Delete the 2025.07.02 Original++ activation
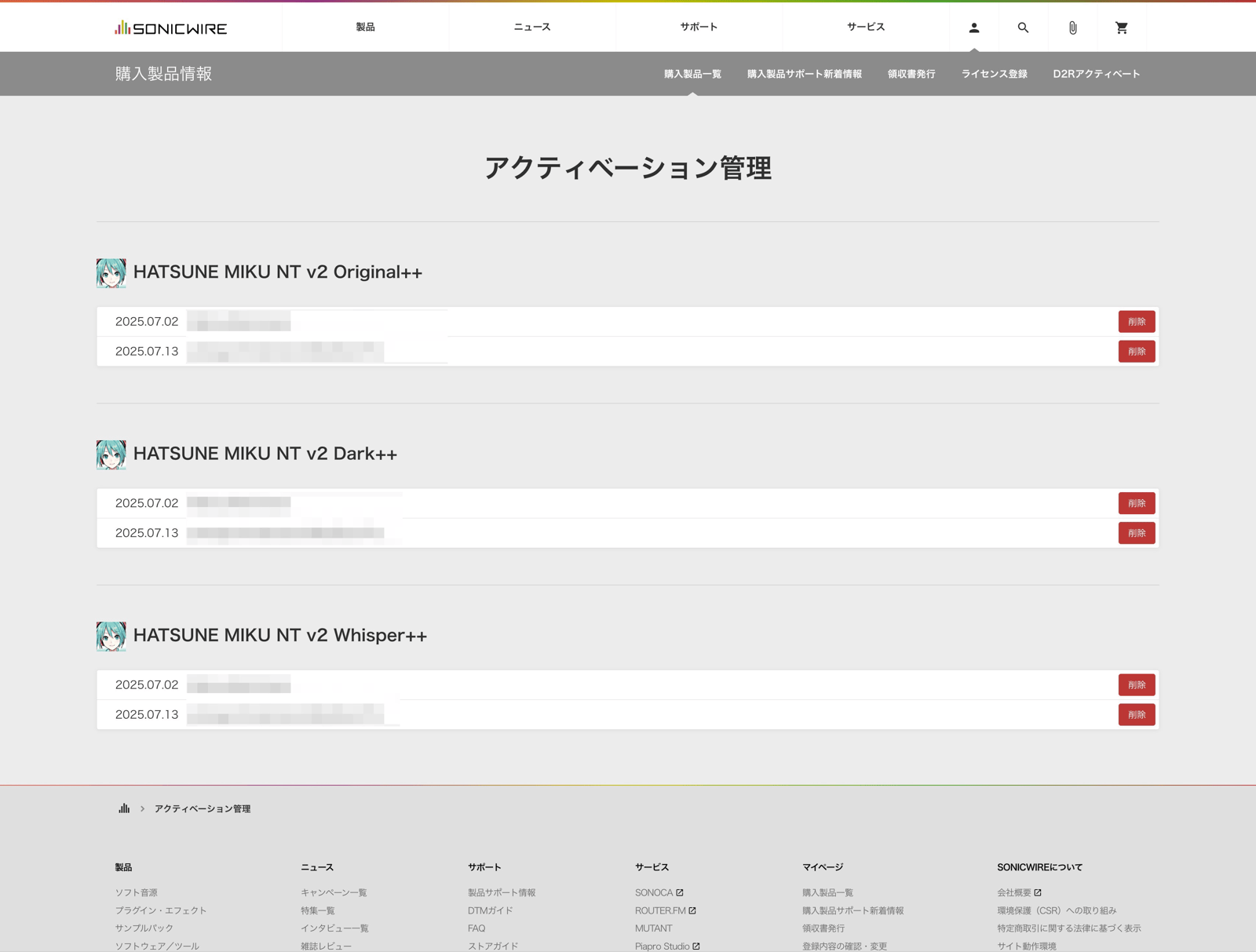Viewport: 1256px width, 952px height. pos(1136,322)
